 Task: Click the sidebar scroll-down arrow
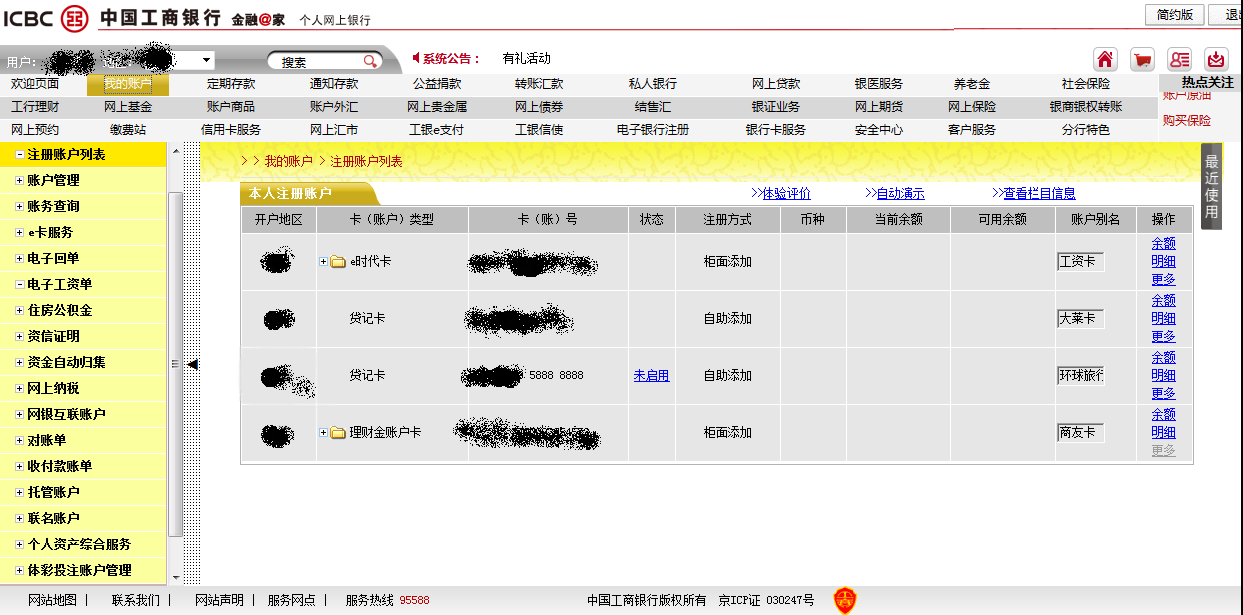176,577
